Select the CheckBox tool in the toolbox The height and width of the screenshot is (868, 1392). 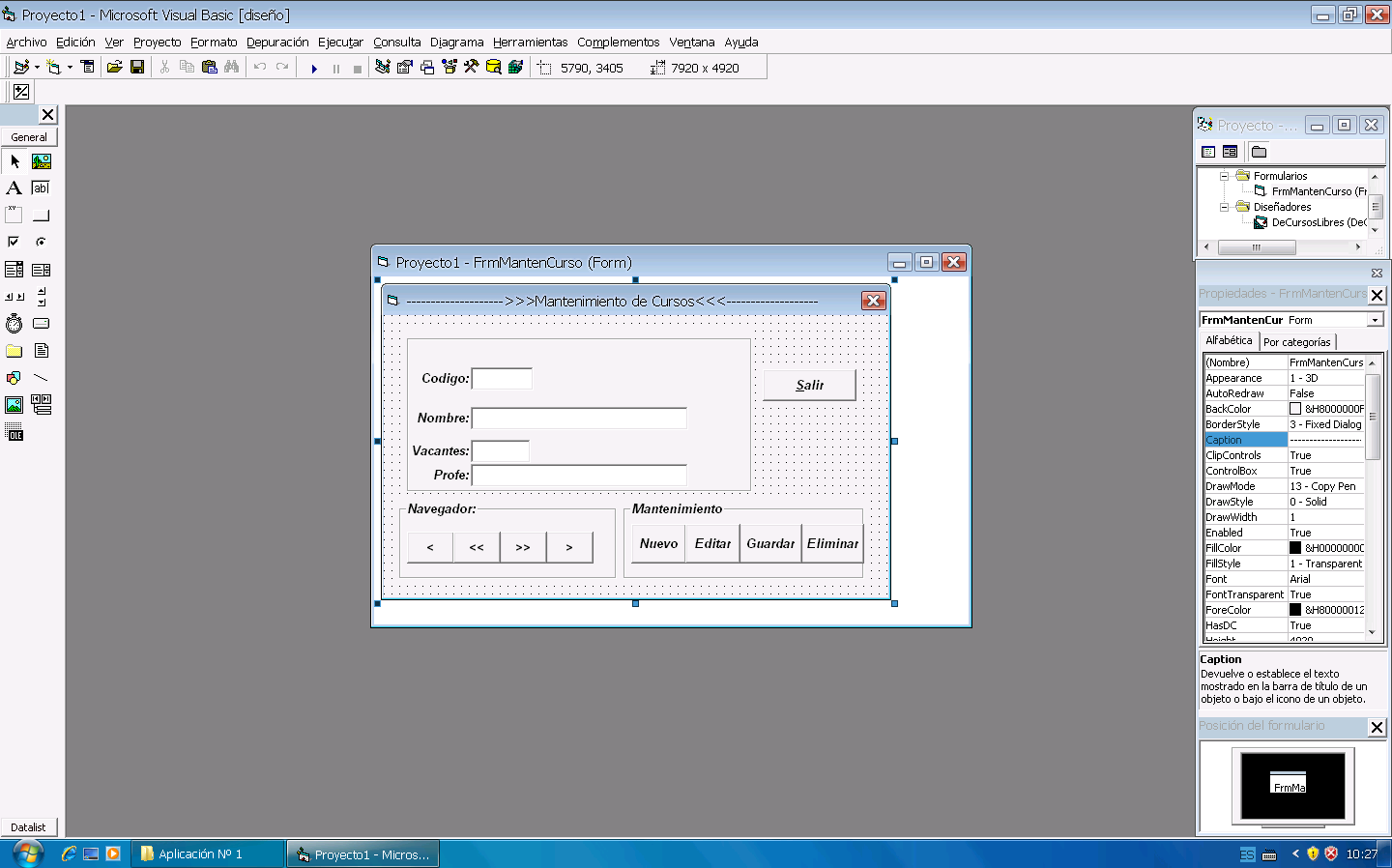point(14,243)
